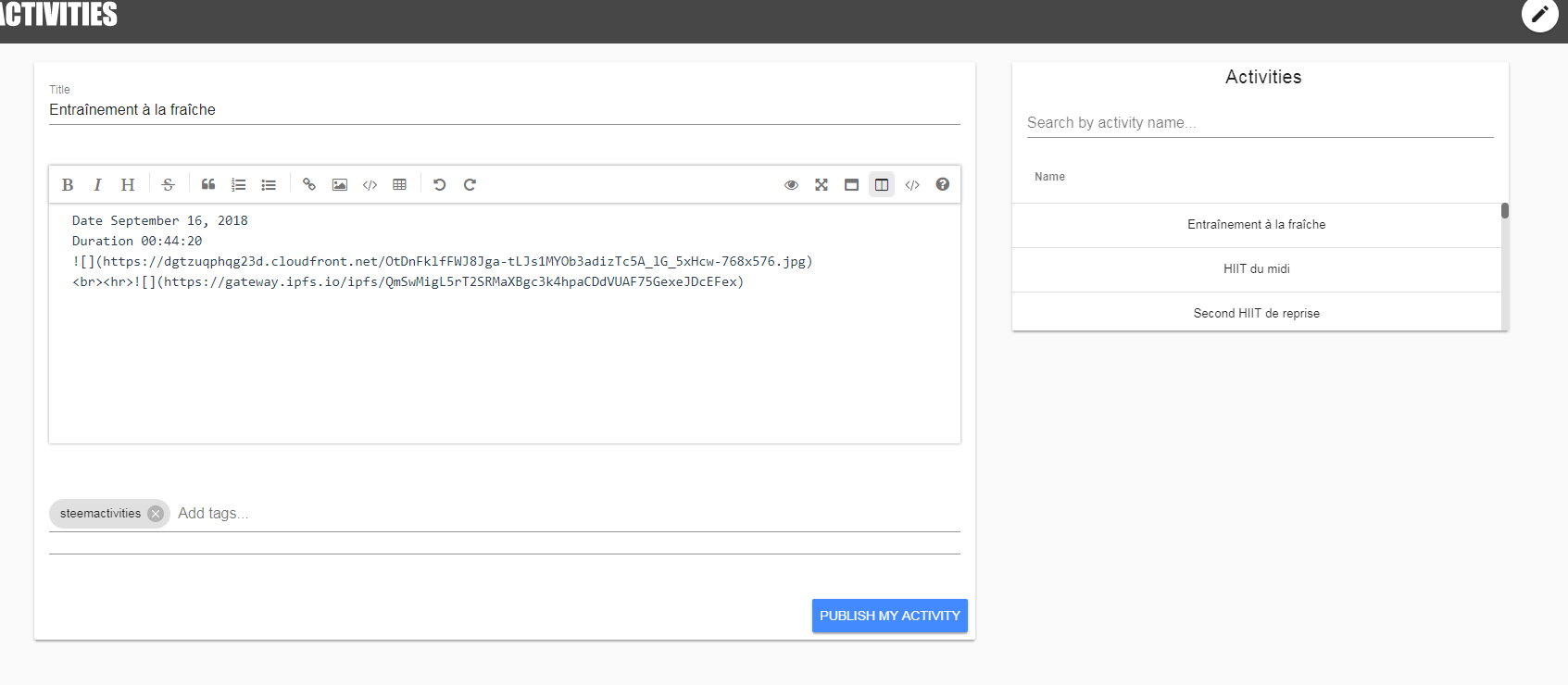Insert a table
Image resolution: width=1568 pixels, height=685 pixels.
[399, 185]
